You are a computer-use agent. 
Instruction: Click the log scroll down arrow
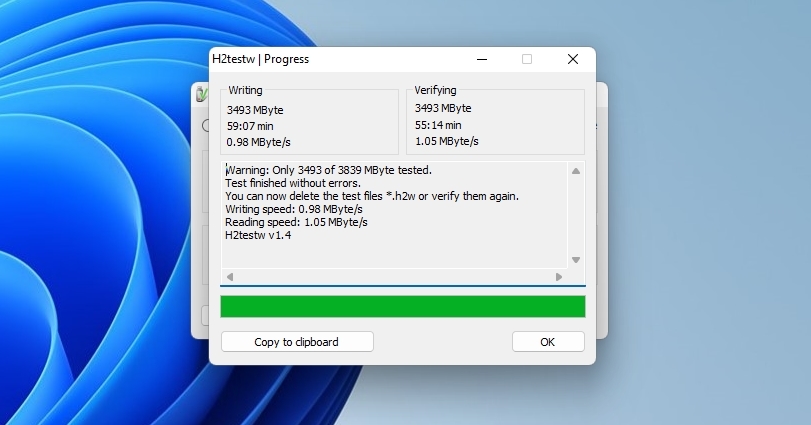576,260
